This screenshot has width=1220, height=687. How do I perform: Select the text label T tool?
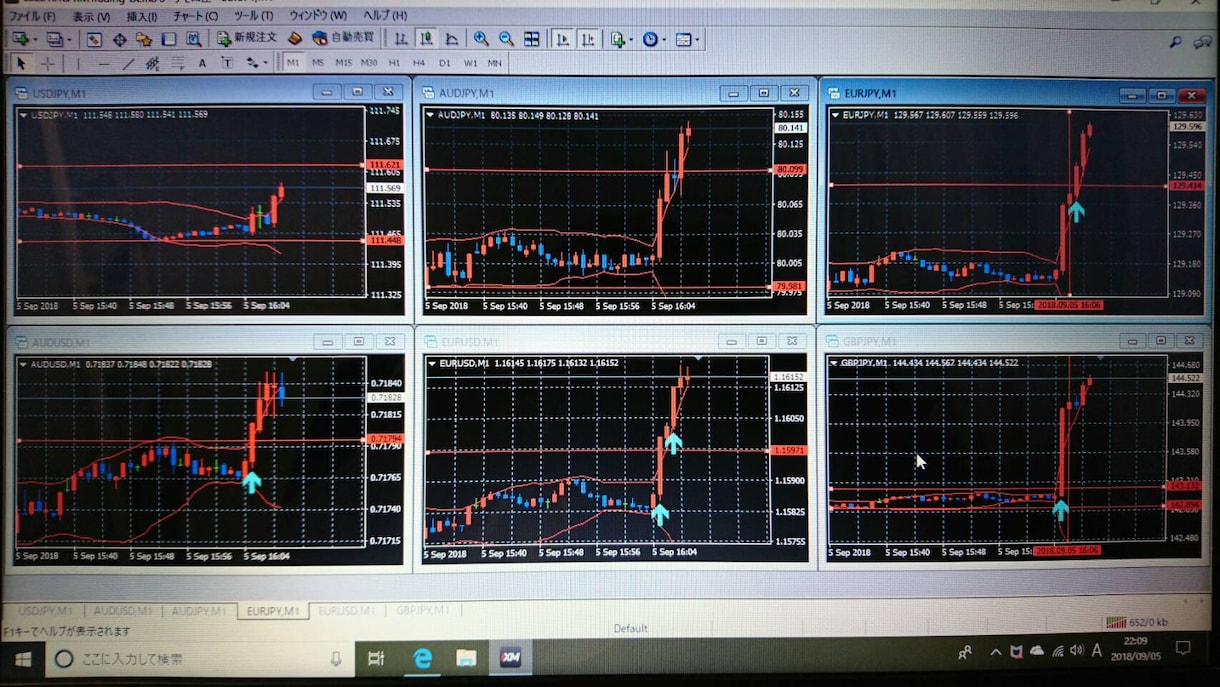[226, 63]
